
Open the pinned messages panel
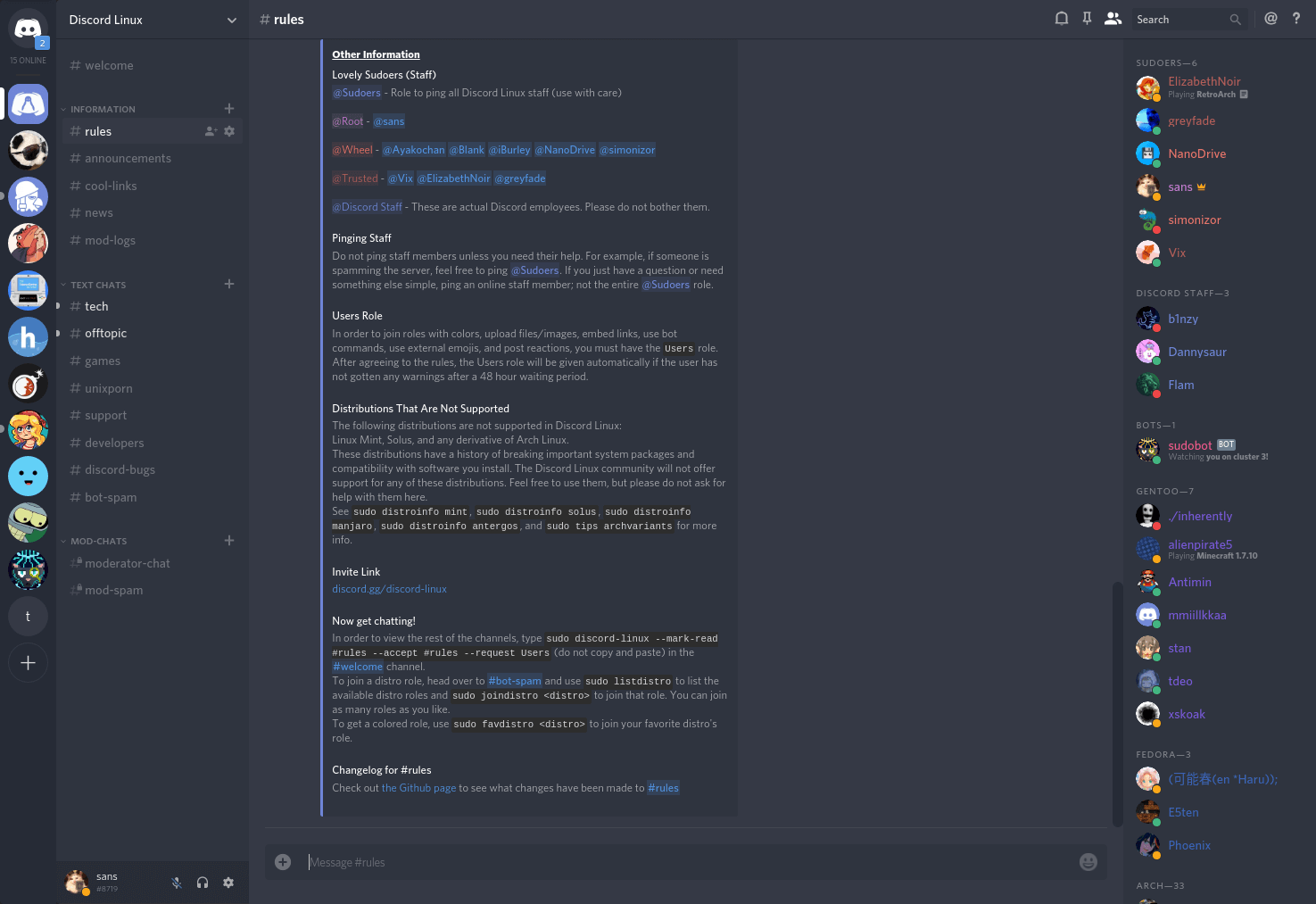point(1087,18)
